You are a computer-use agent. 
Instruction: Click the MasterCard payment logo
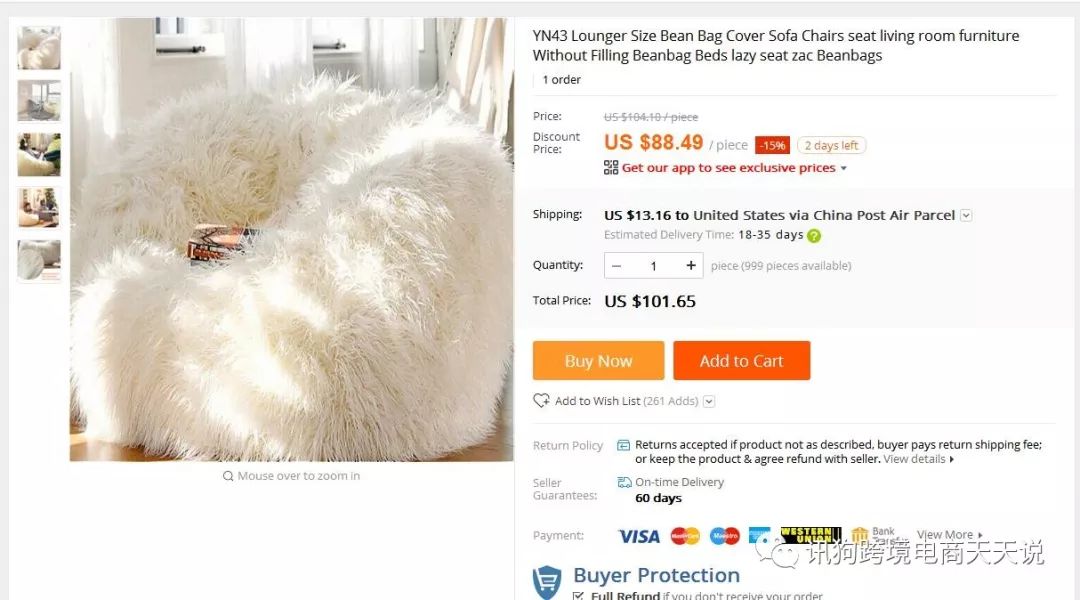(685, 536)
